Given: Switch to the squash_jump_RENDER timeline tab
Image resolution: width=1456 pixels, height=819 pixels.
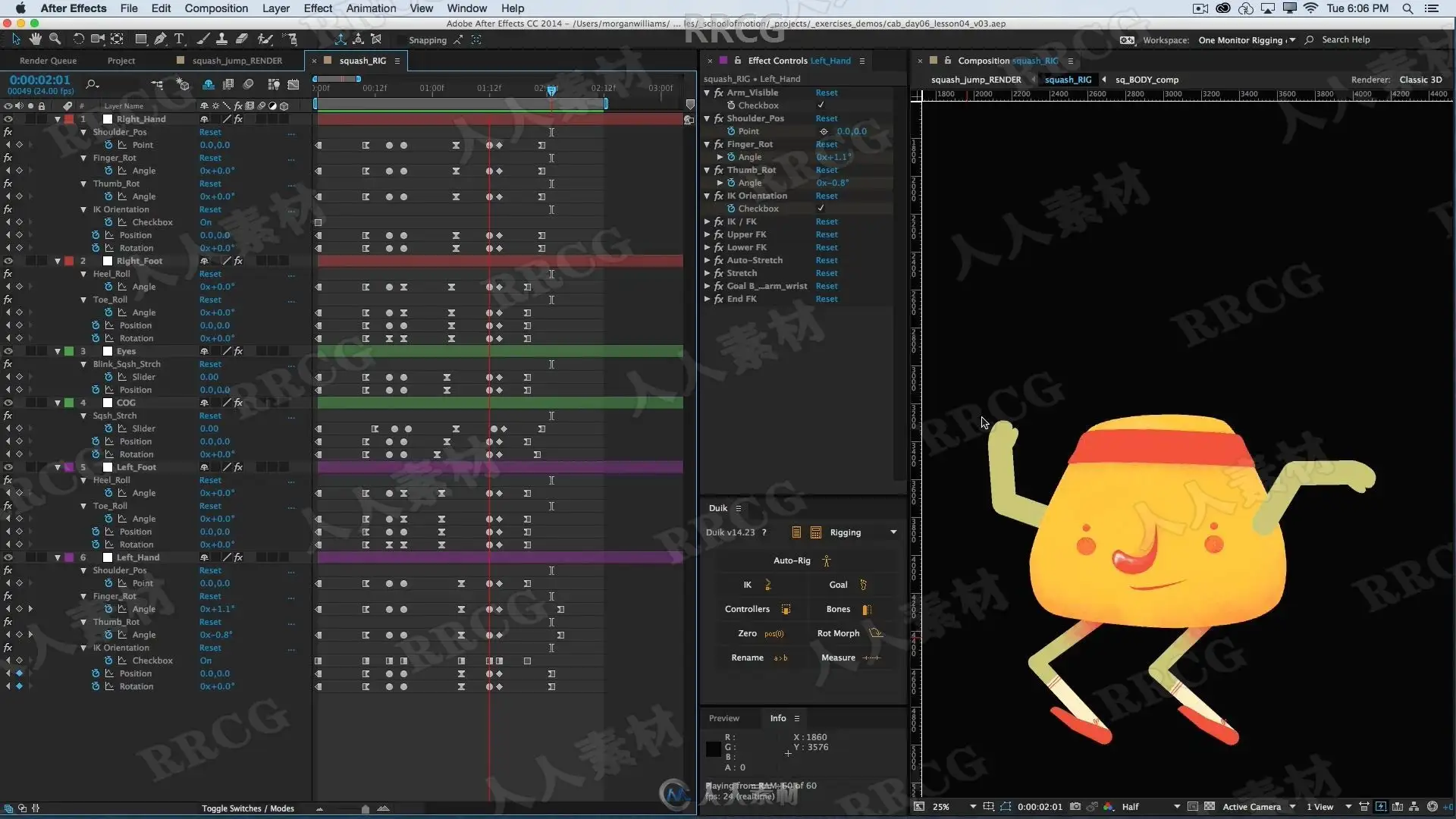Looking at the screenshot, I should click(x=237, y=61).
